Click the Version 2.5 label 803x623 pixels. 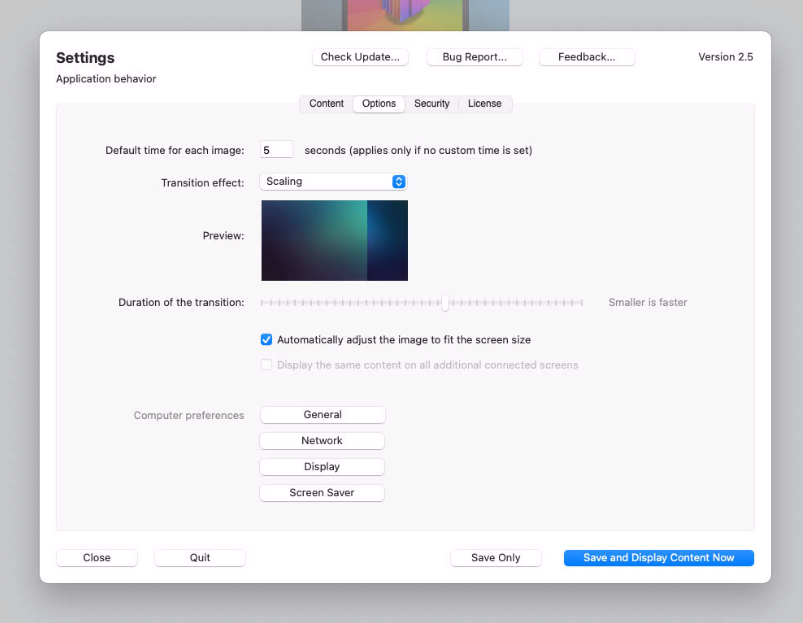point(726,57)
